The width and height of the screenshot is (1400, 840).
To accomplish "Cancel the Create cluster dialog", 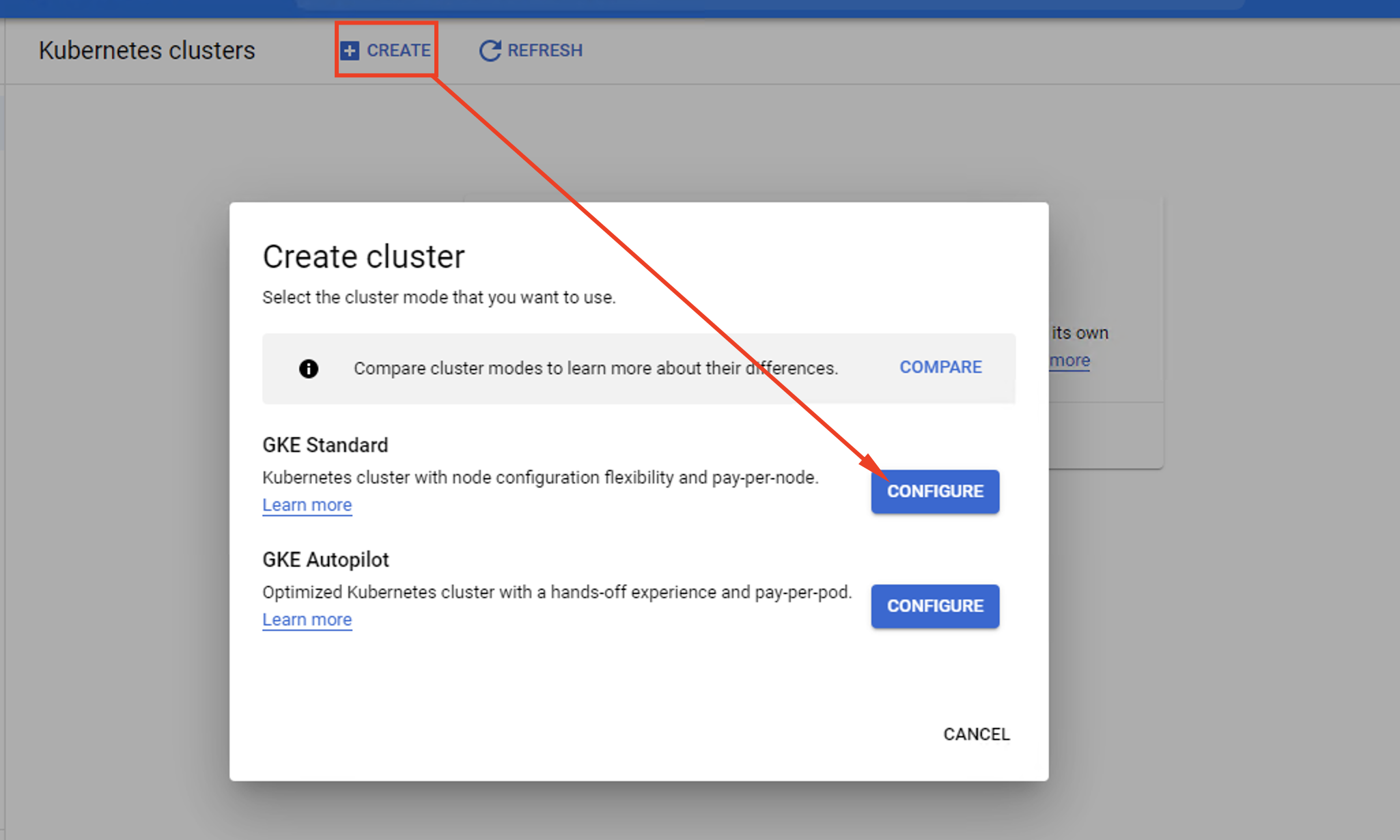I will (977, 734).
